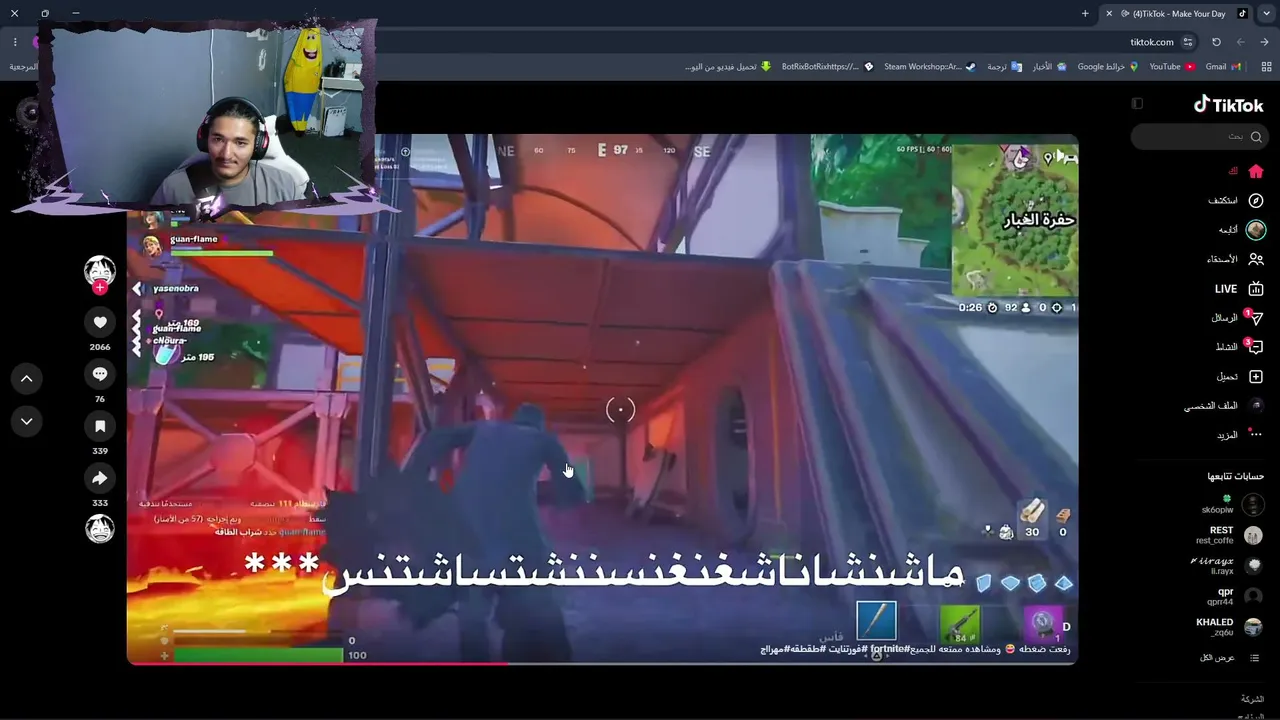Open the browser three-dots menu

tap(15, 42)
